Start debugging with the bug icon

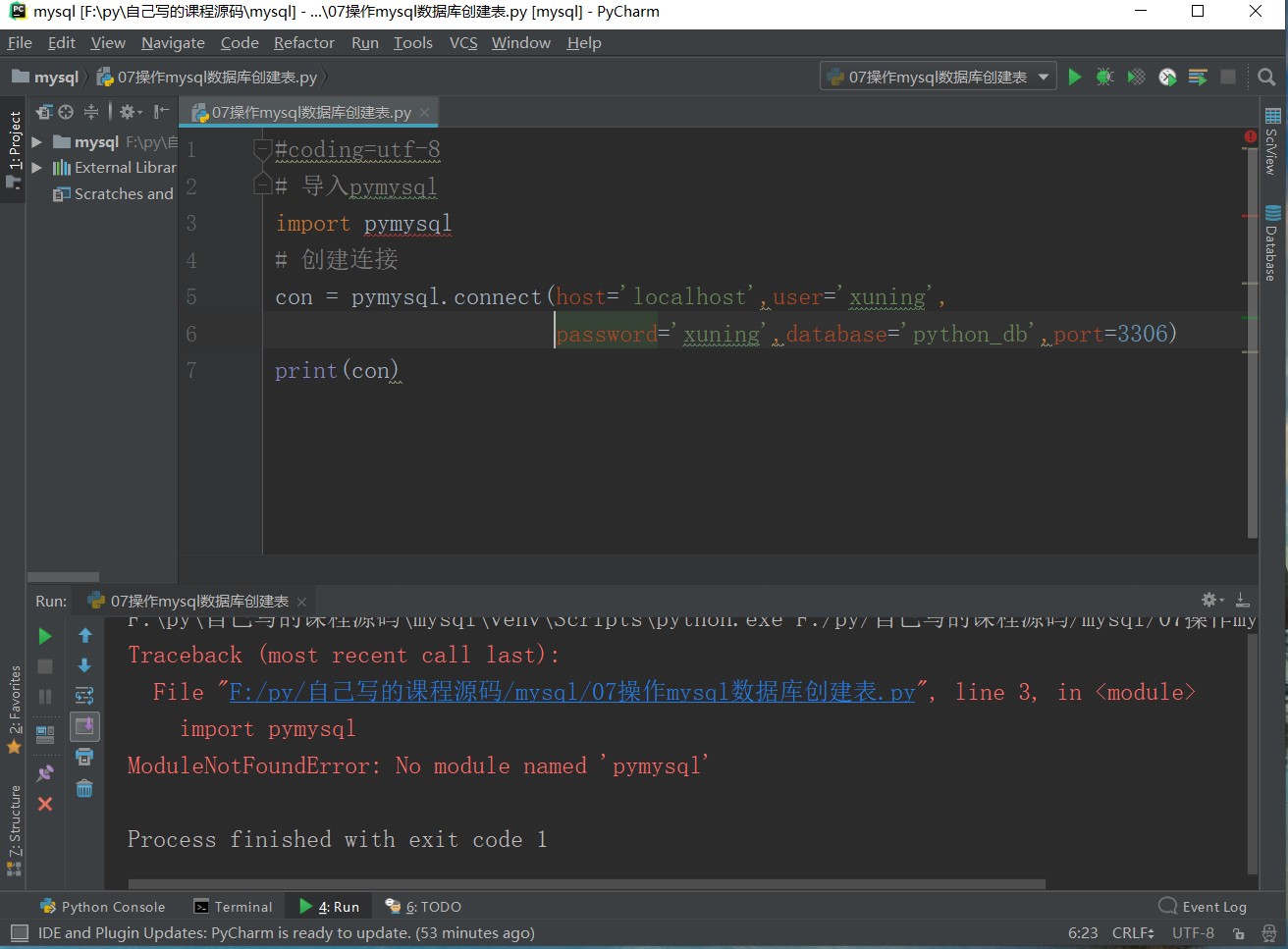[x=1105, y=77]
